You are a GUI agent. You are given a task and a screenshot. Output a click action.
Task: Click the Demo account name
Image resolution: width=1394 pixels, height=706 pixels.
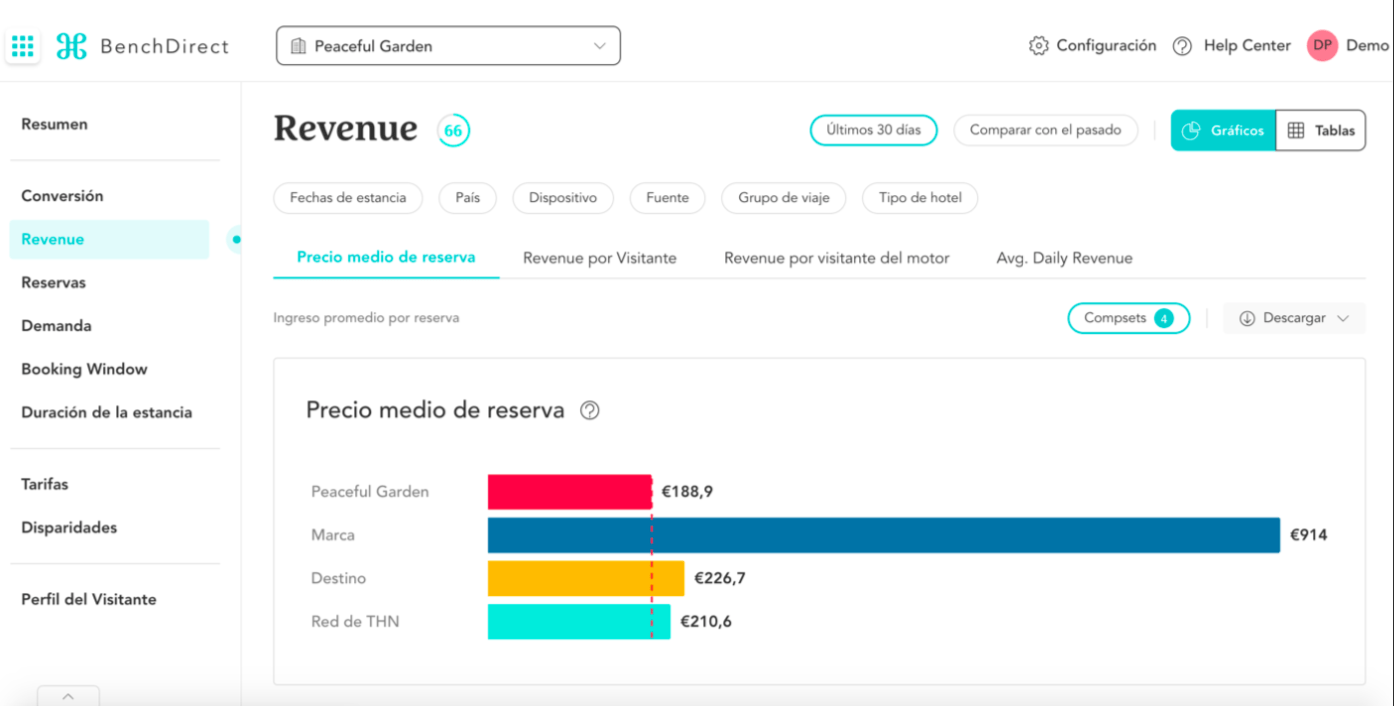coord(1367,46)
